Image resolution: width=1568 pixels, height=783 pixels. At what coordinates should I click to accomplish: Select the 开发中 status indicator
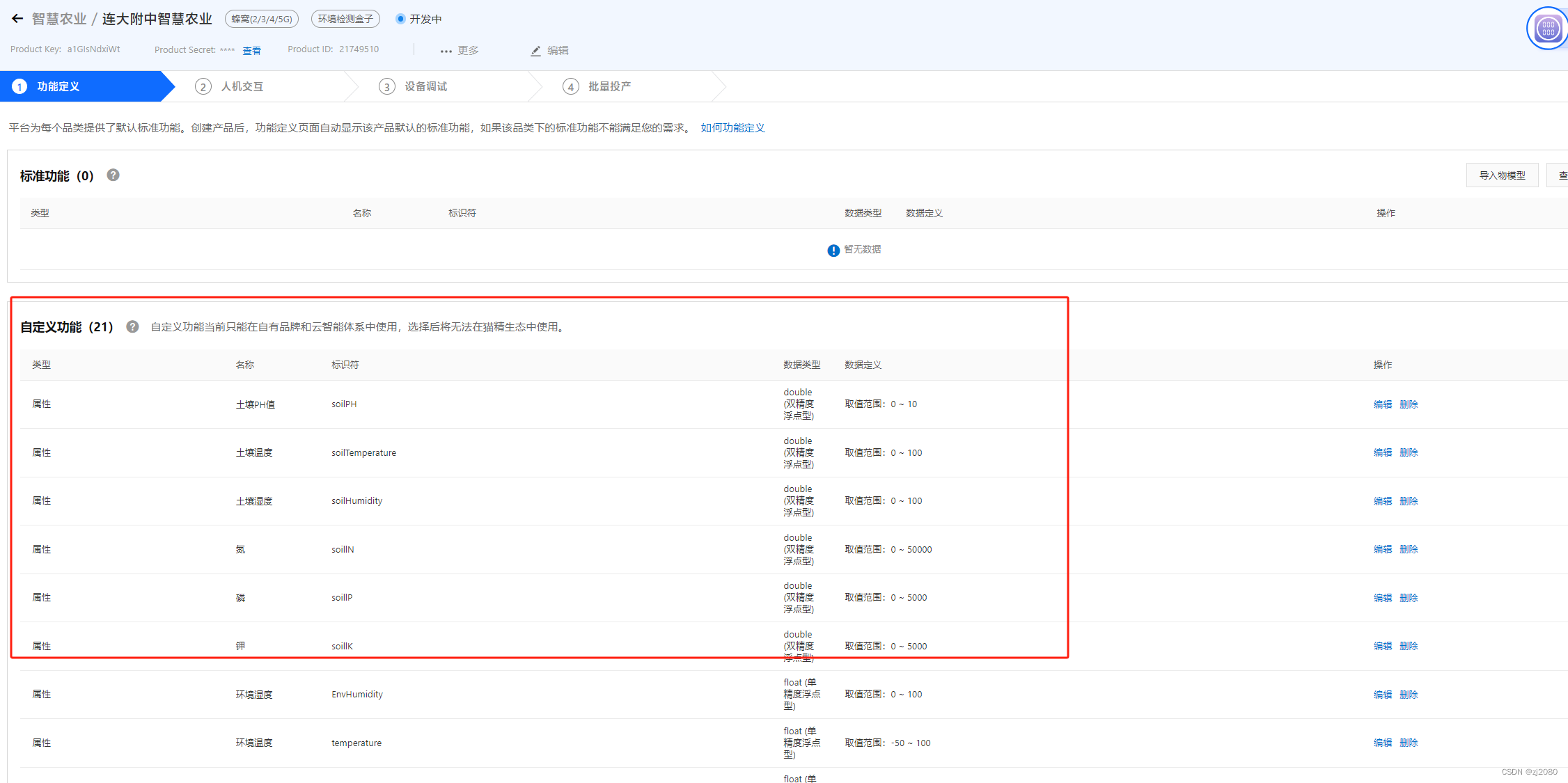pyautogui.click(x=418, y=19)
